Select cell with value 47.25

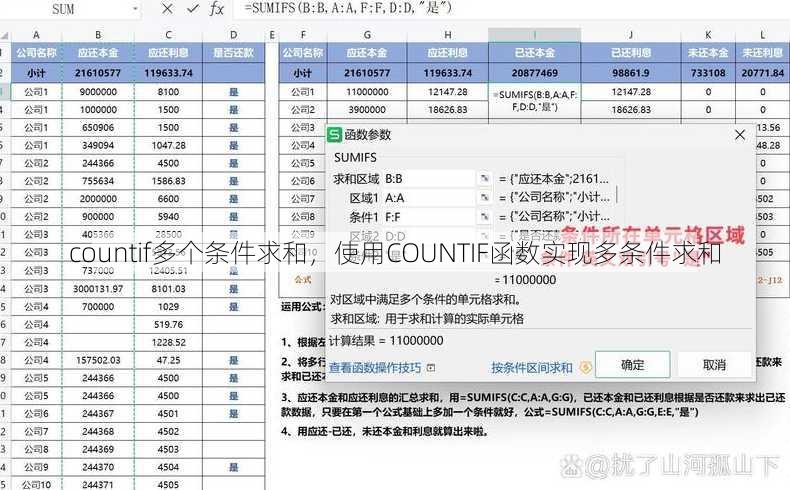pos(168,360)
